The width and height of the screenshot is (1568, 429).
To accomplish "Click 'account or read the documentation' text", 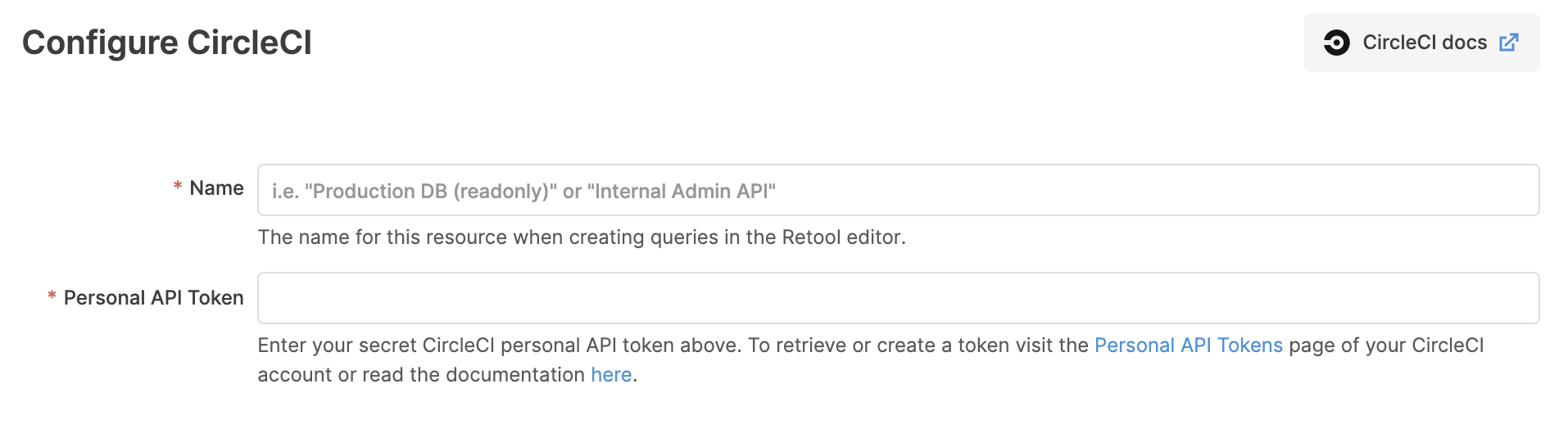I will (421, 375).
